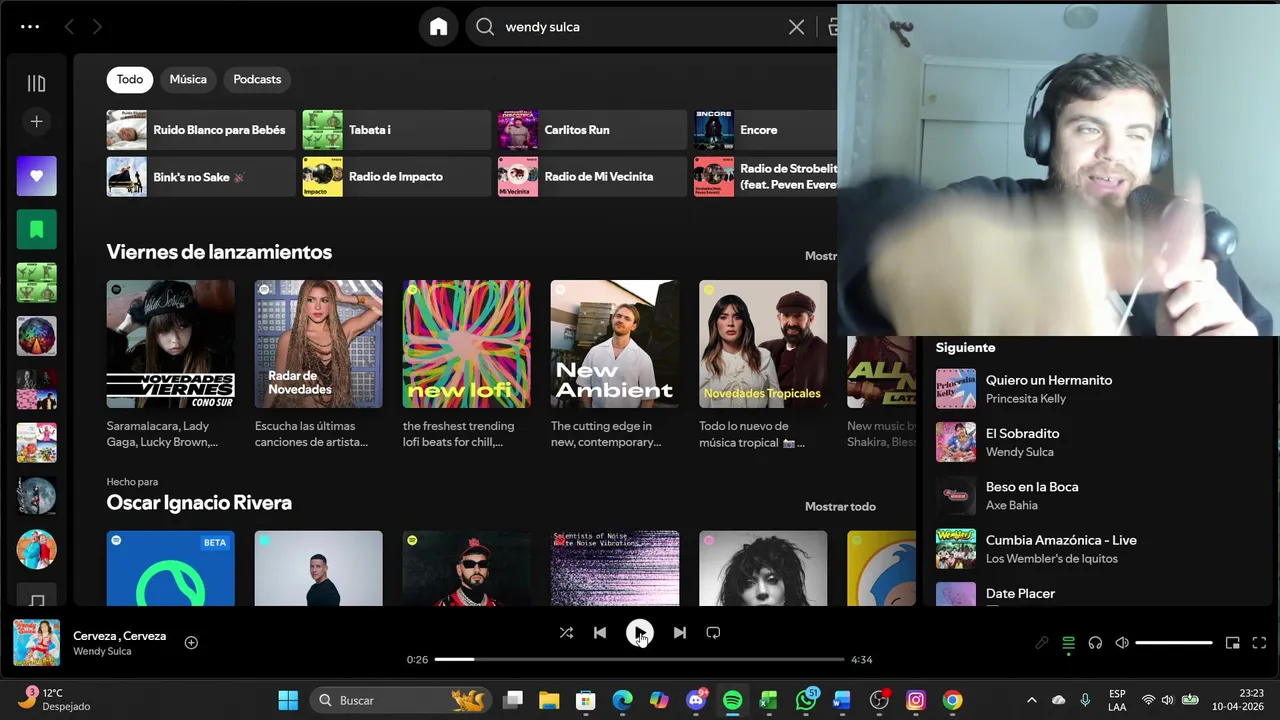Image resolution: width=1280 pixels, height=720 pixels.
Task: Open Ruido Blanco para Bebés shortcut
Action: click(201, 130)
